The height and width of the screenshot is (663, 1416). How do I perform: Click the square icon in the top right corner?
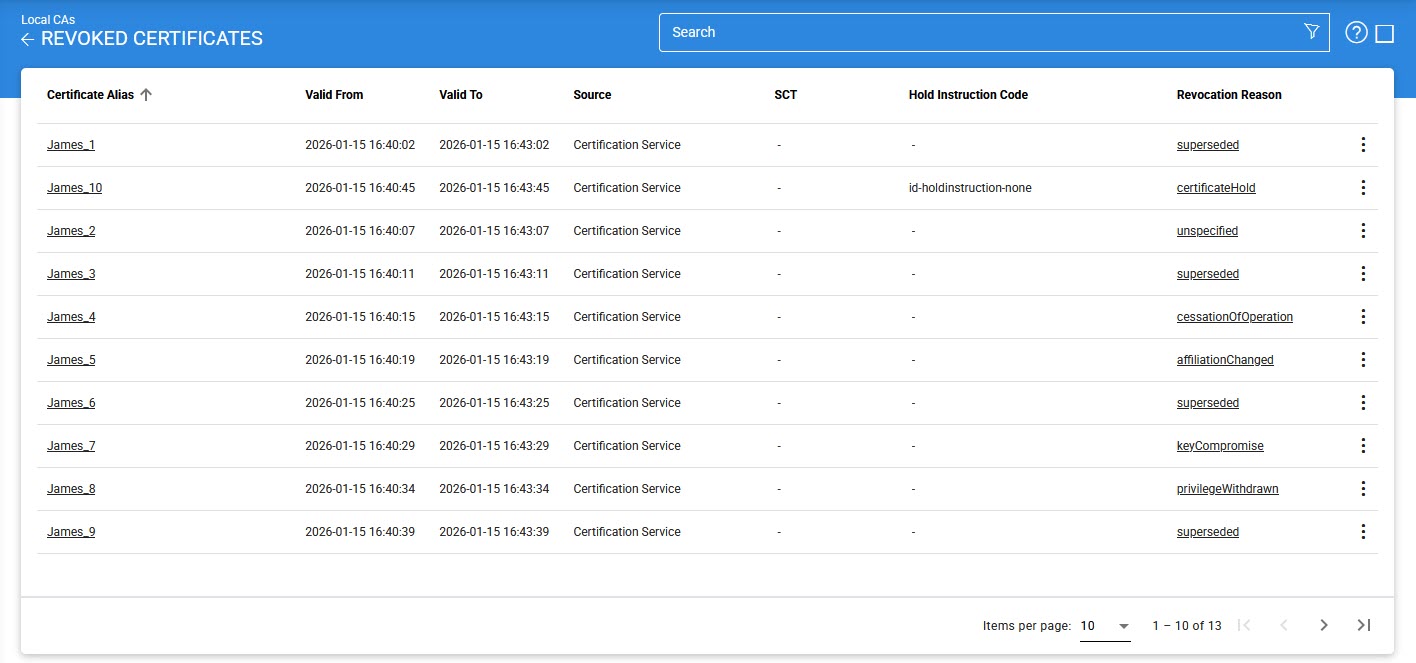tap(1385, 34)
